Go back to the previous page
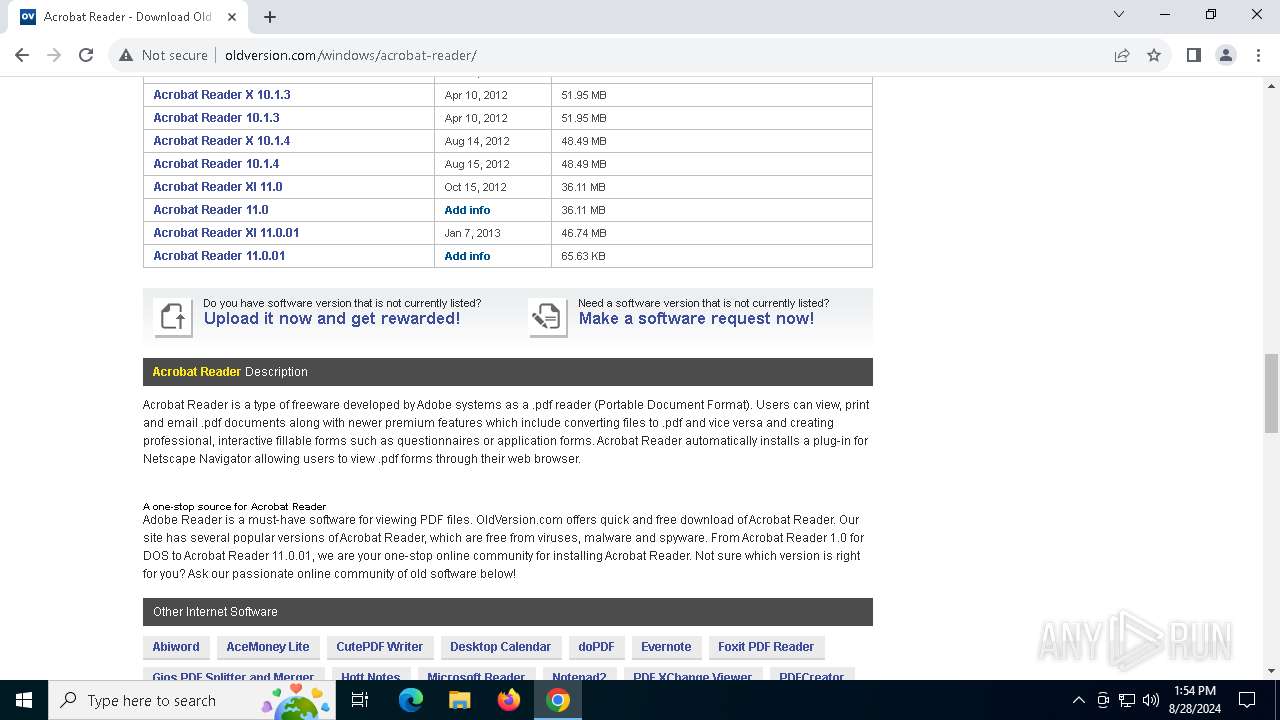 coord(22,55)
